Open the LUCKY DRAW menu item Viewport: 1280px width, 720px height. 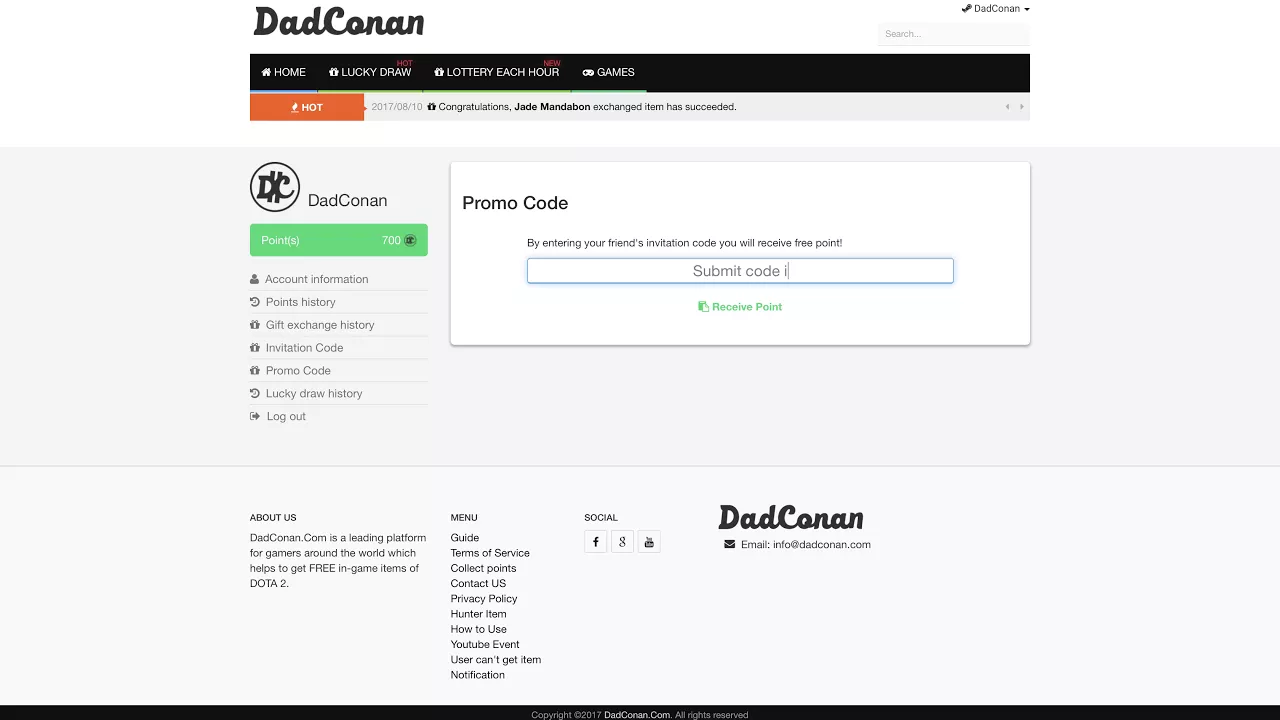[370, 72]
